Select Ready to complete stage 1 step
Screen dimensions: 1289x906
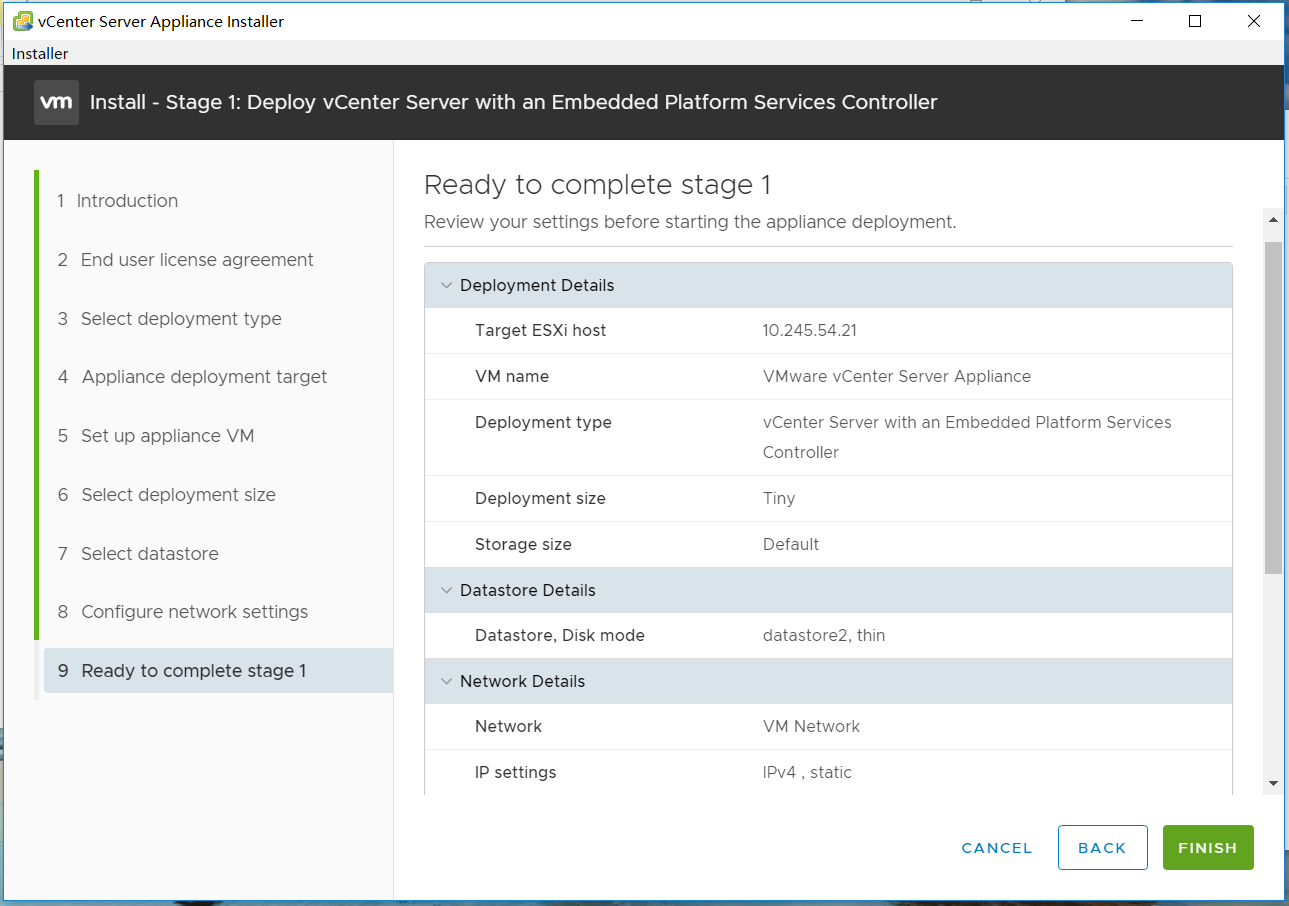(x=218, y=671)
